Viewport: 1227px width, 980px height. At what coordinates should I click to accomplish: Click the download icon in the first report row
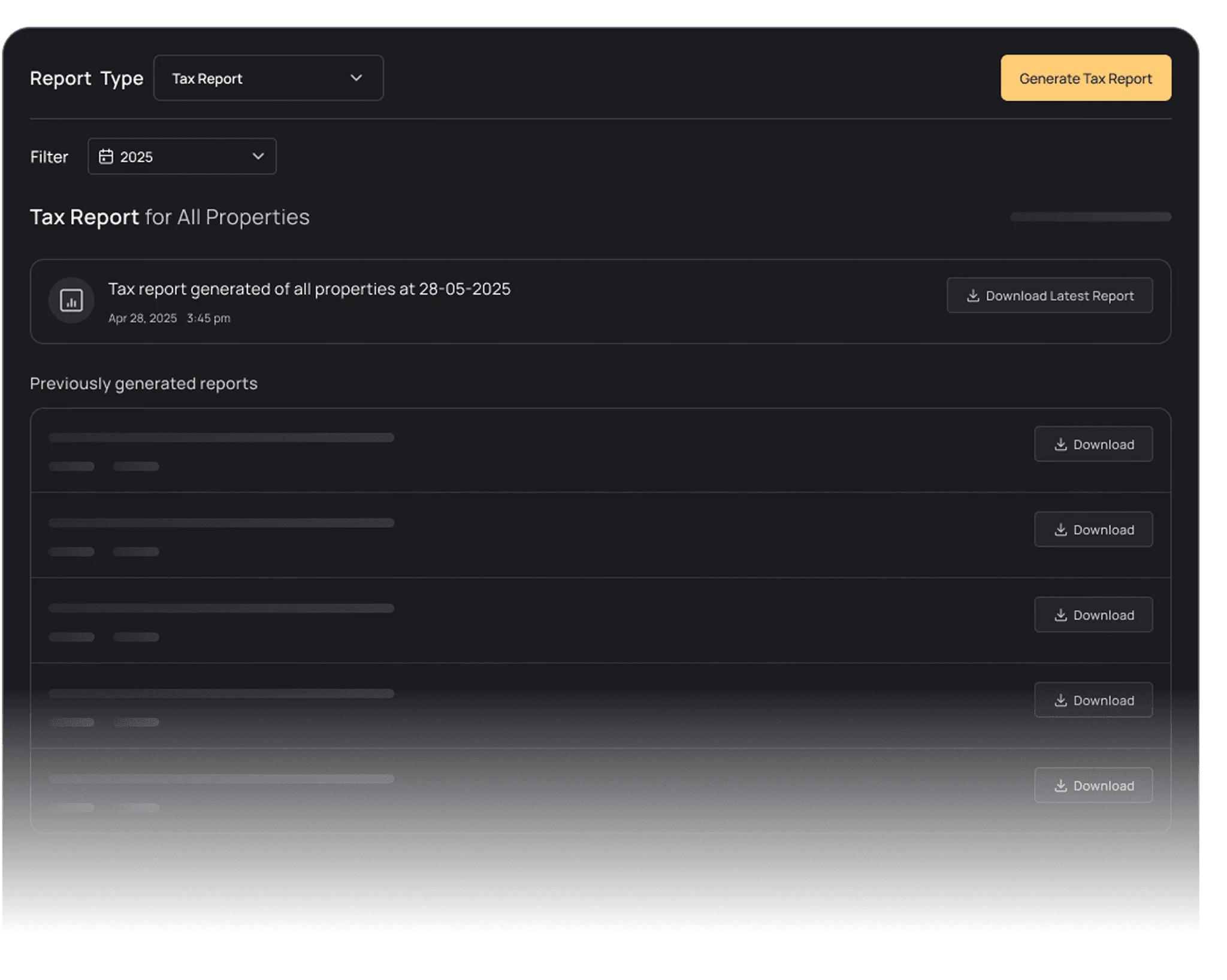[1060, 444]
